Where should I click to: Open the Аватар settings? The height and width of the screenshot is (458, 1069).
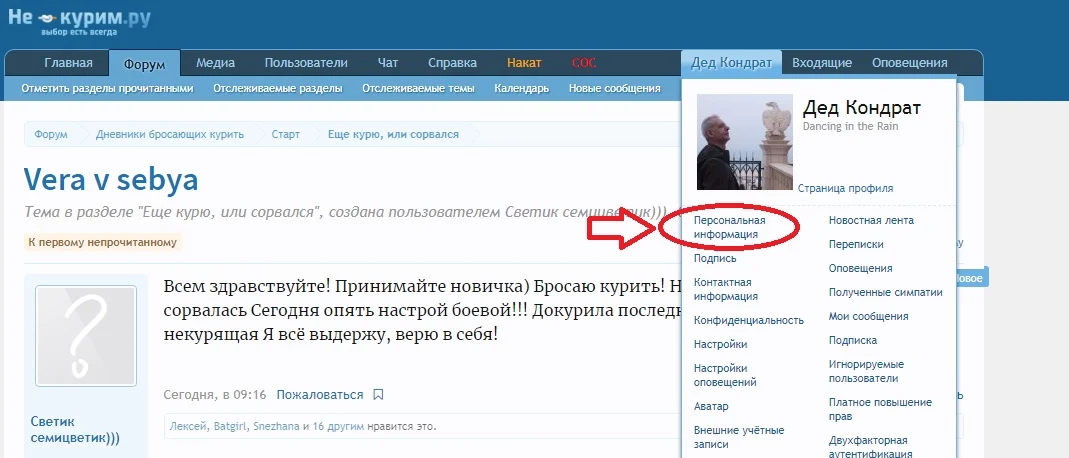click(711, 406)
